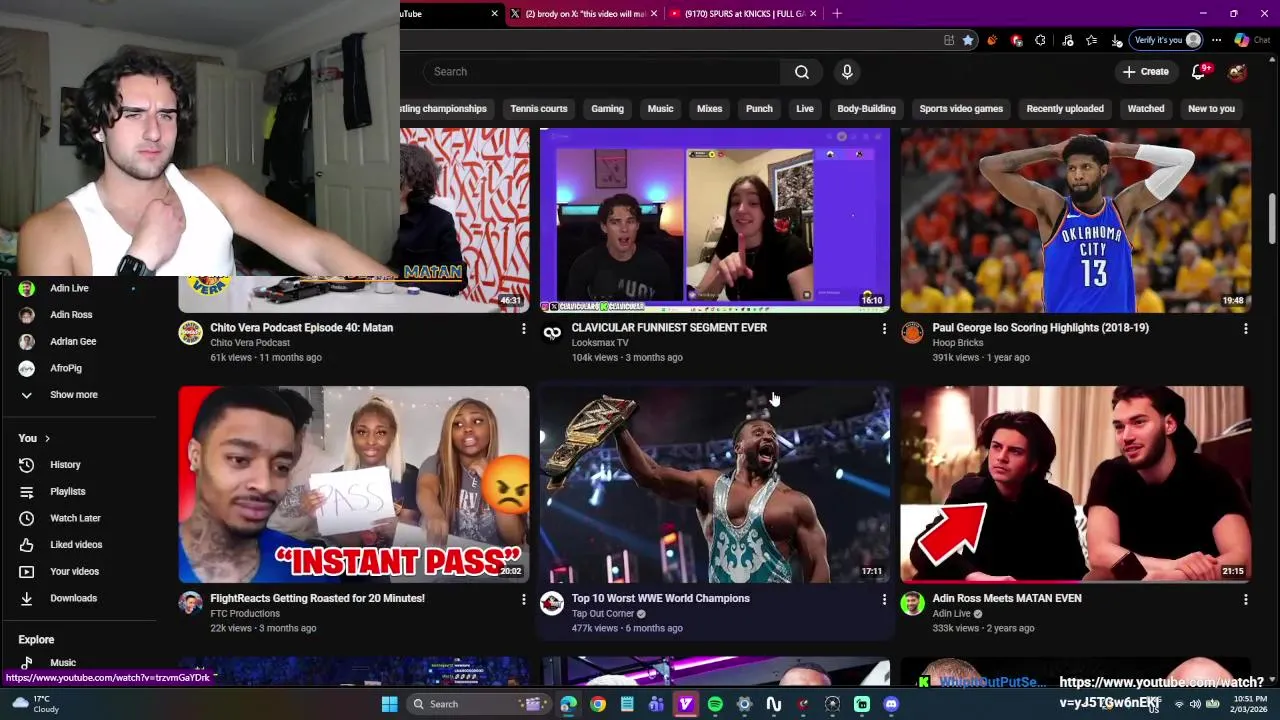Select the Mixes filter chip
The height and width of the screenshot is (720, 1280).
click(709, 109)
